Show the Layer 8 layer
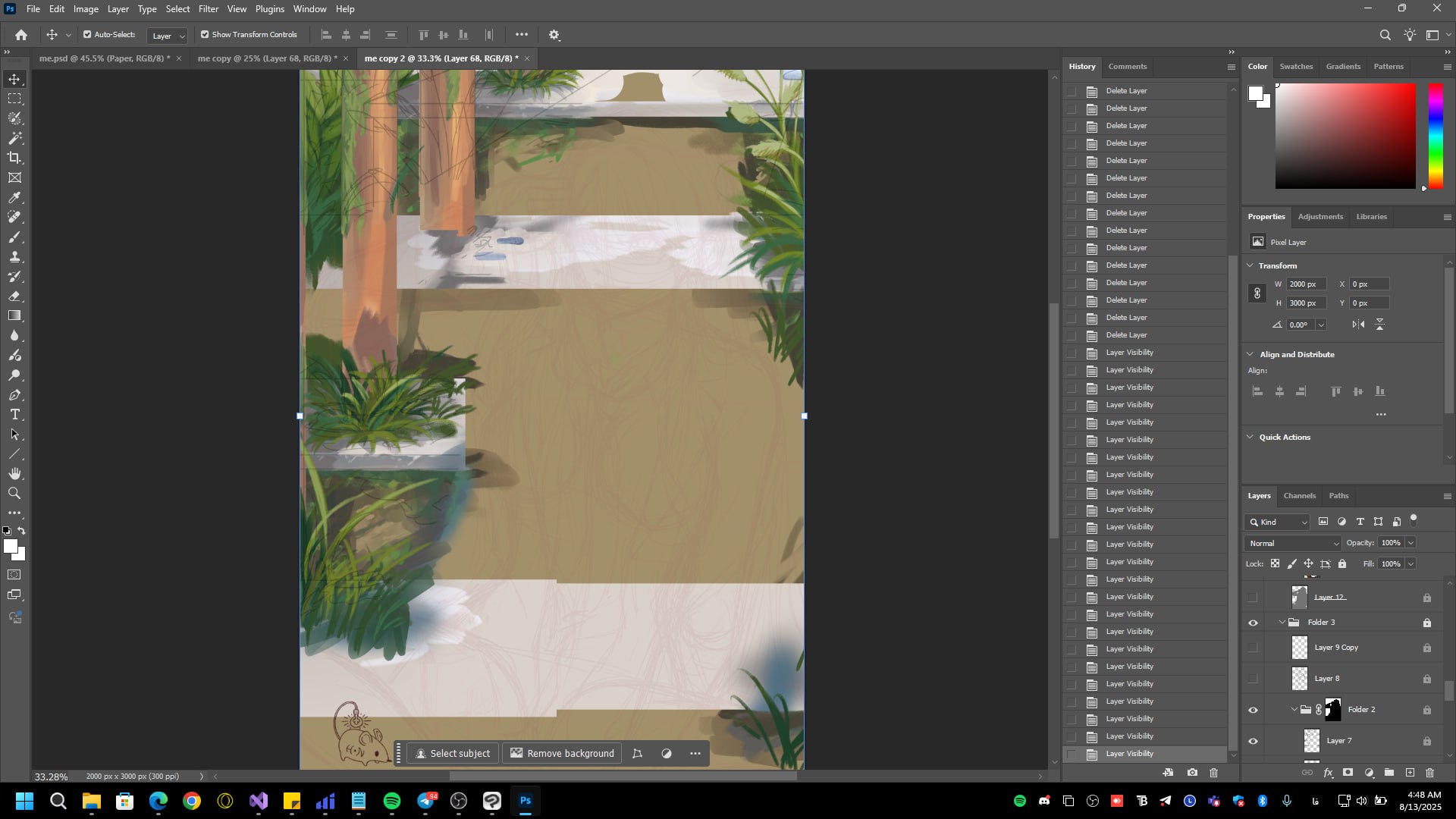 tap(1253, 679)
